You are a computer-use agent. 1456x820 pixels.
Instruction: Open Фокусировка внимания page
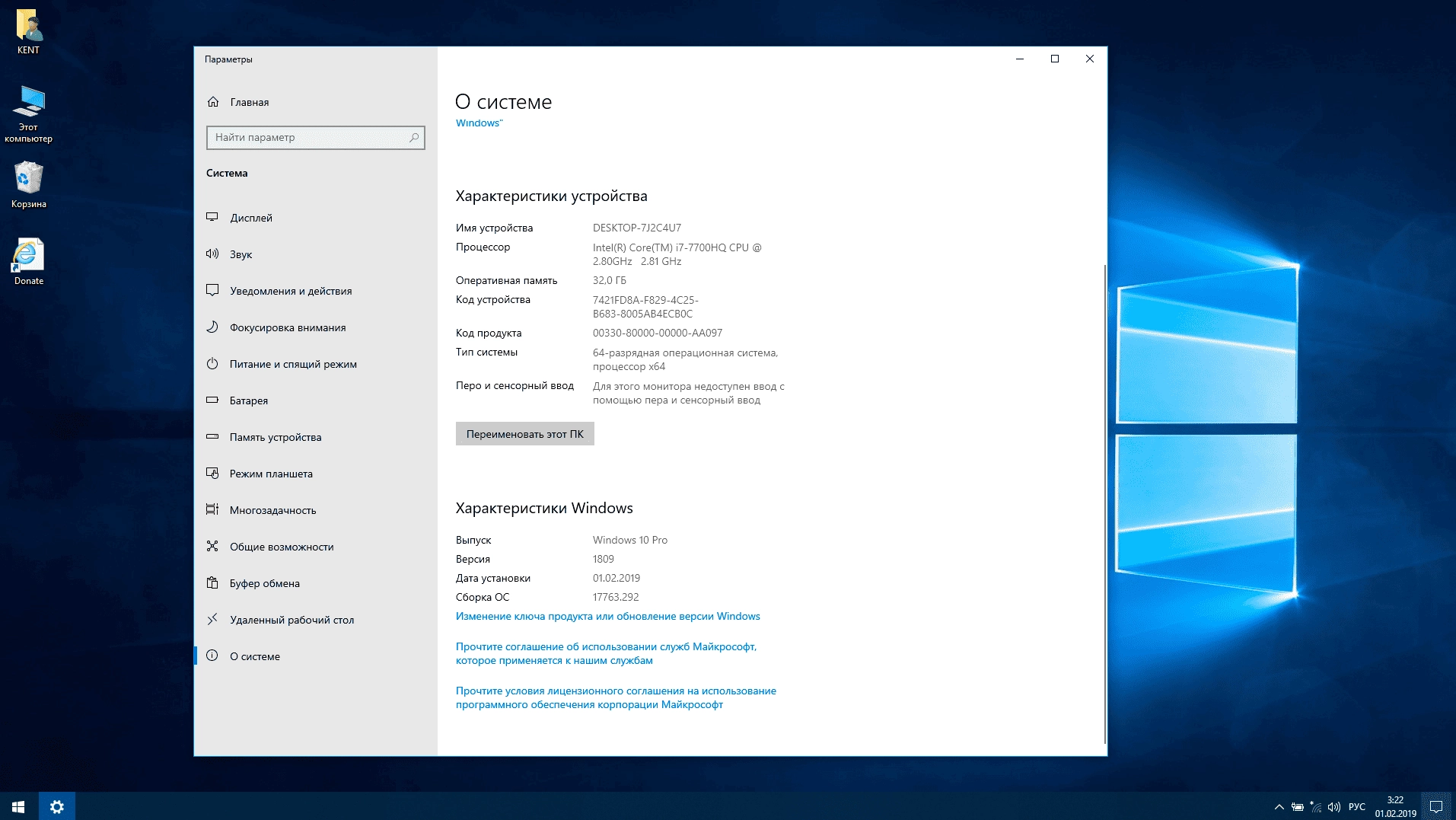[x=316, y=327]
